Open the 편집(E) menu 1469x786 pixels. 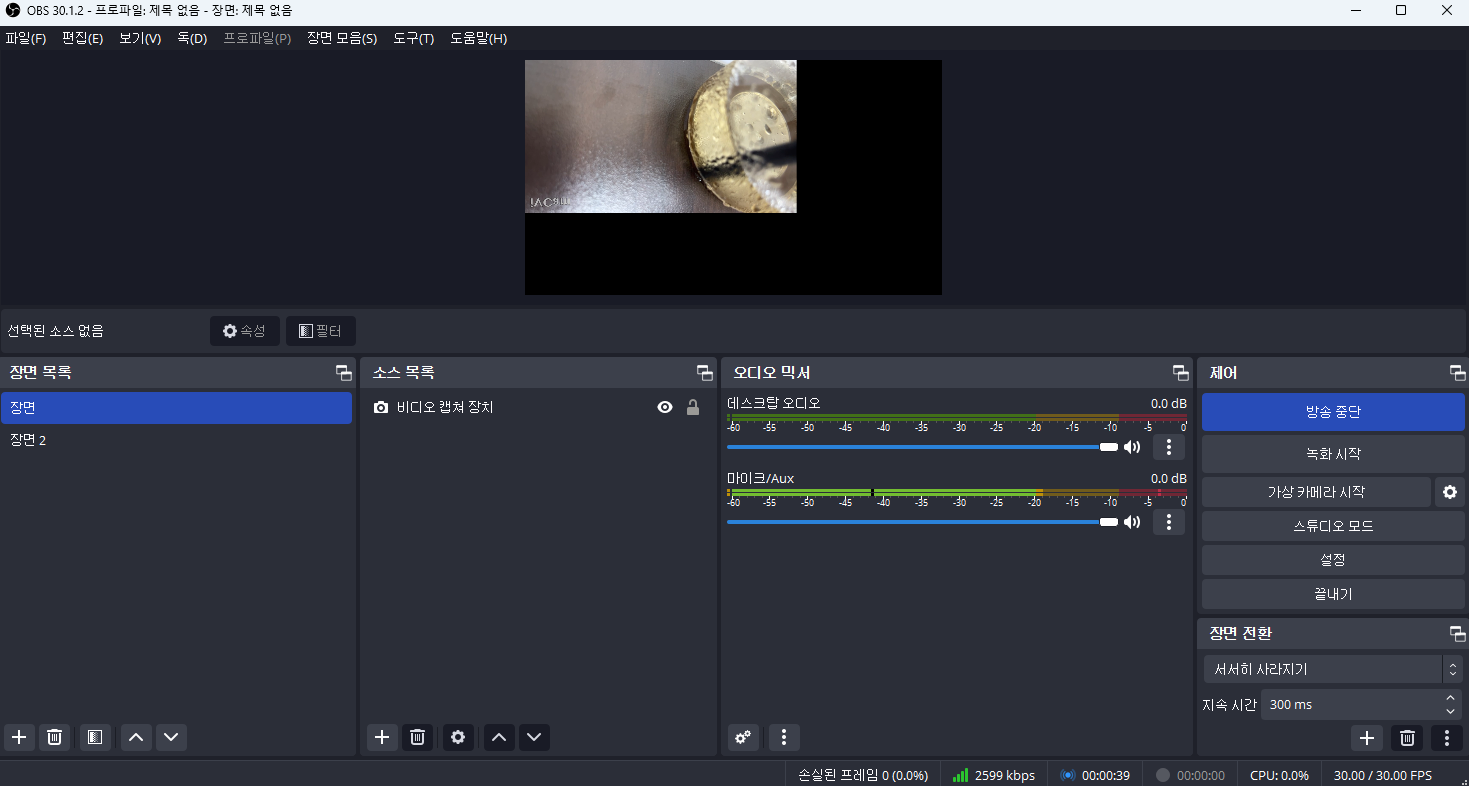(x=82, y=39)
